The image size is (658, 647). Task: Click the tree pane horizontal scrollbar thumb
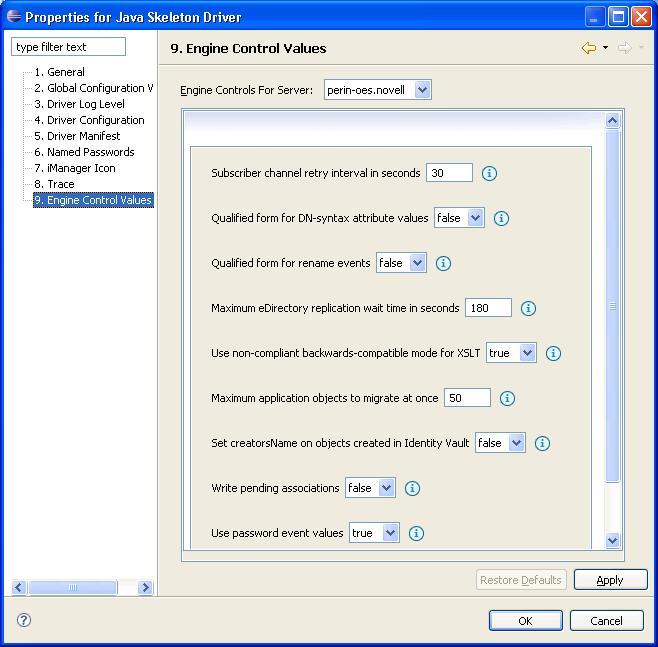click(x=72, y=587)
